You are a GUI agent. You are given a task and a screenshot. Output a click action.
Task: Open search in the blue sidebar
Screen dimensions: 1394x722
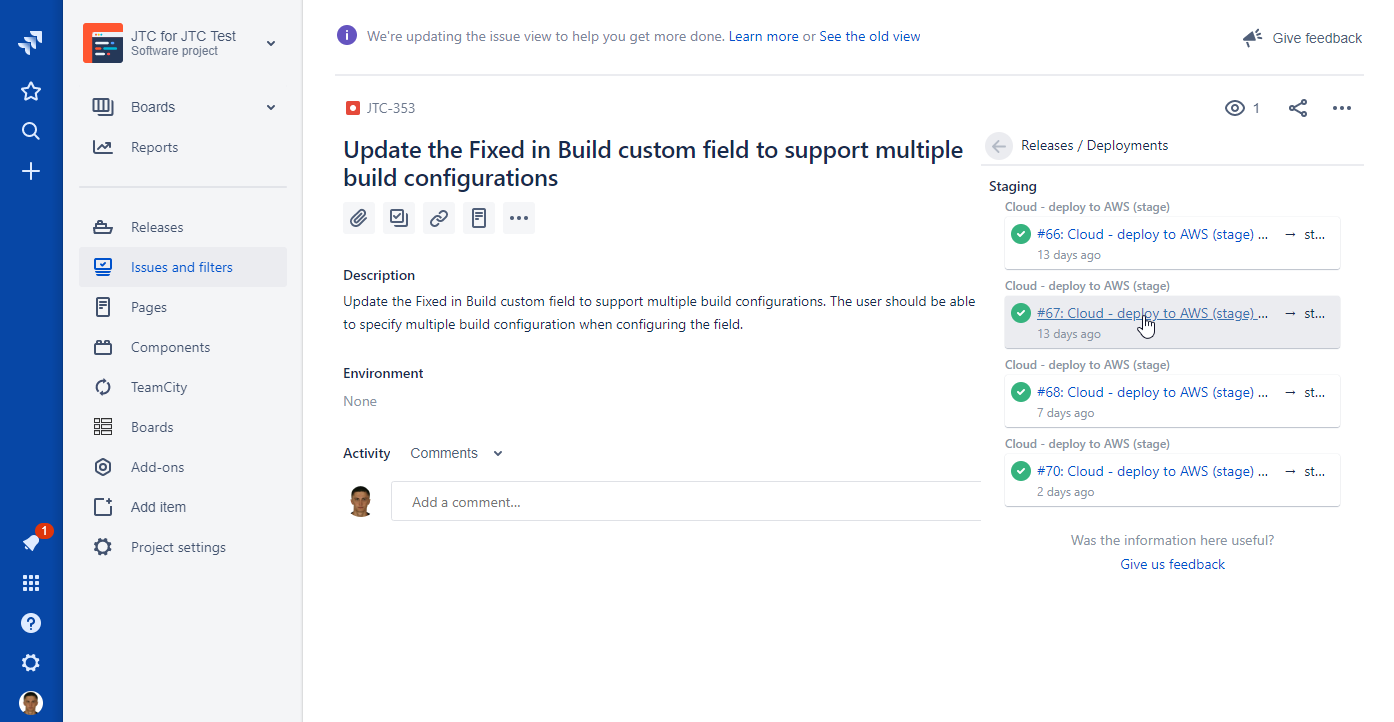click(x=31, y=131)
